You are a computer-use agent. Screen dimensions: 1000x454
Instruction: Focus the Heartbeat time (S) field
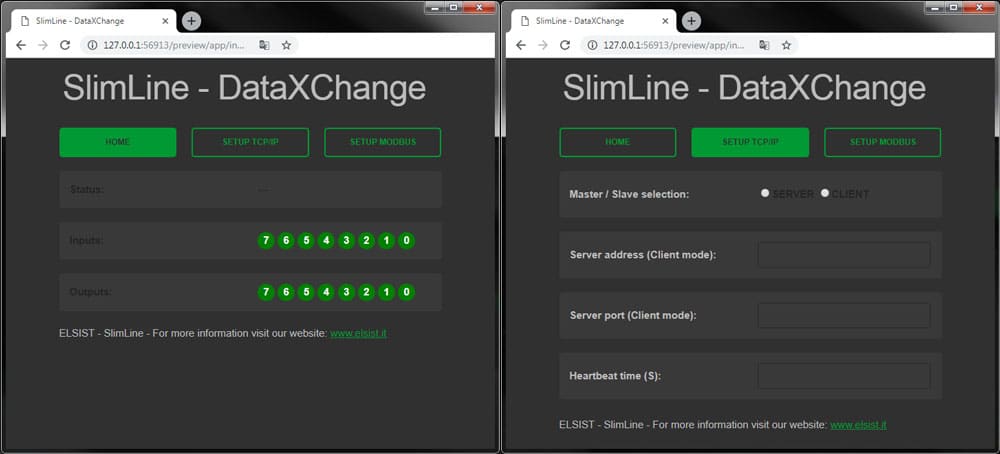click(x=844, y=376)
